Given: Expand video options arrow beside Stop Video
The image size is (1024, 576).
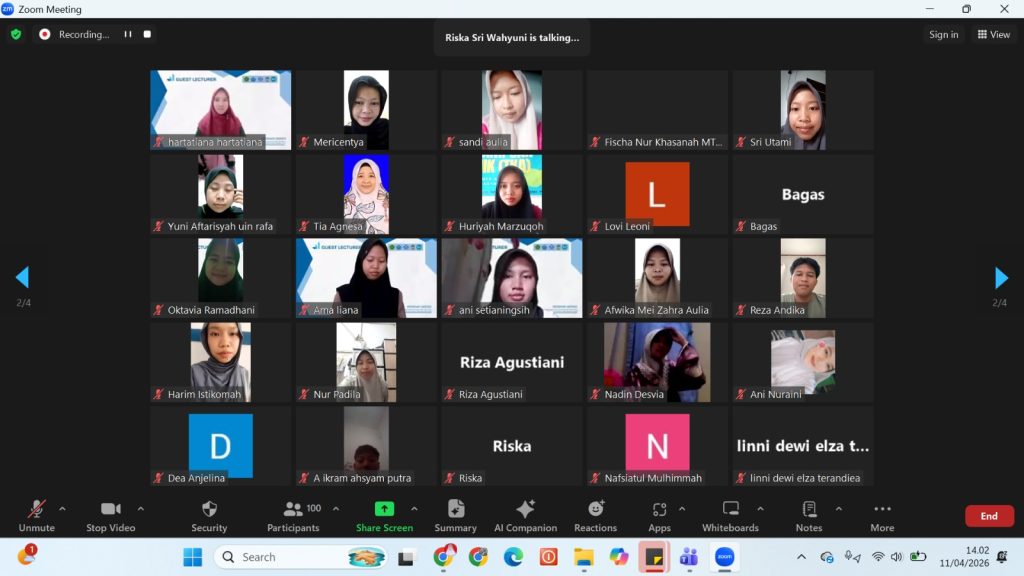Looking at the screenshot, I should (x=140, y=508).
